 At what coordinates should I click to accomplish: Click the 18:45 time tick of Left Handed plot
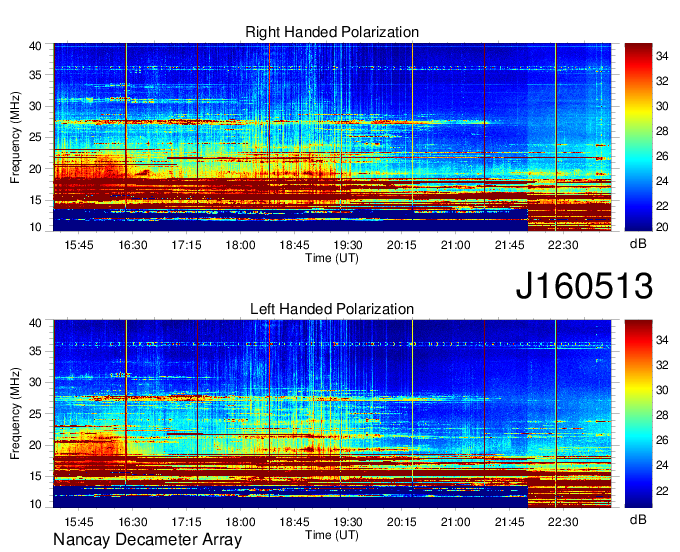[294, 522]
